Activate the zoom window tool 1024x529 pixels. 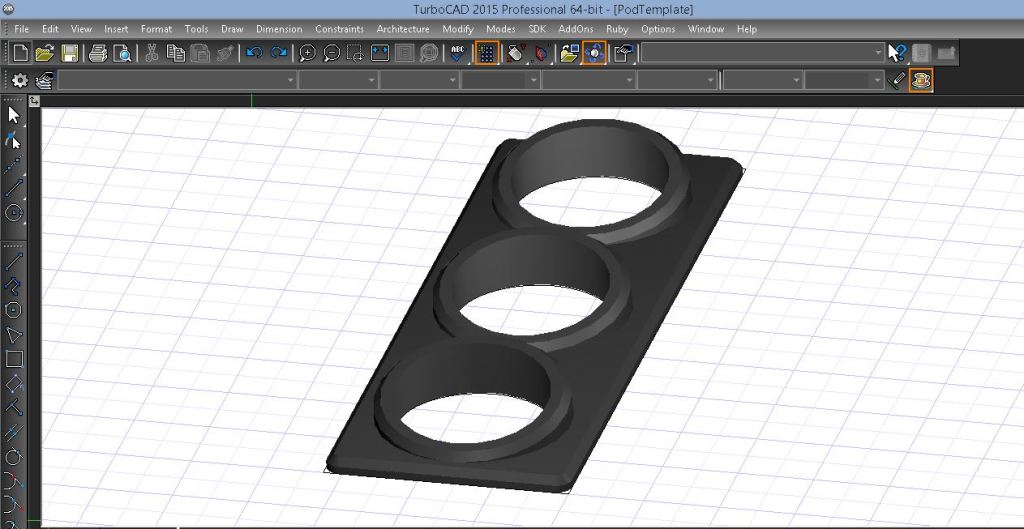(x=355, y=53)
